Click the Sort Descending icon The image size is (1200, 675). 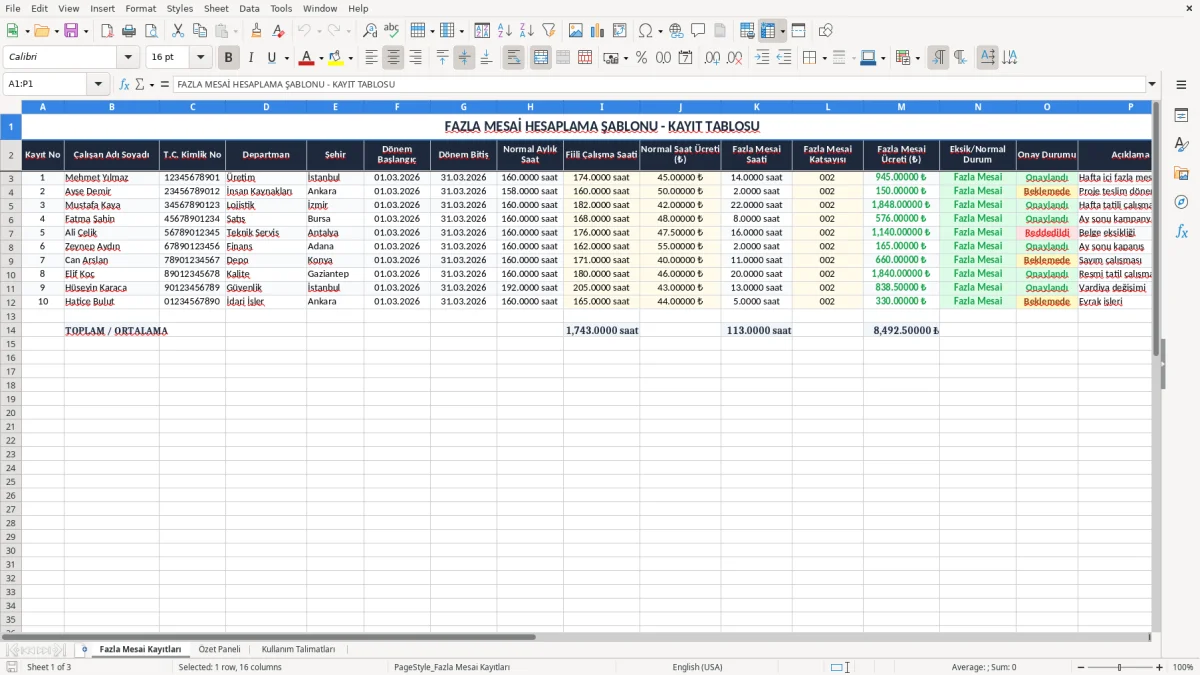coord(527,31)
